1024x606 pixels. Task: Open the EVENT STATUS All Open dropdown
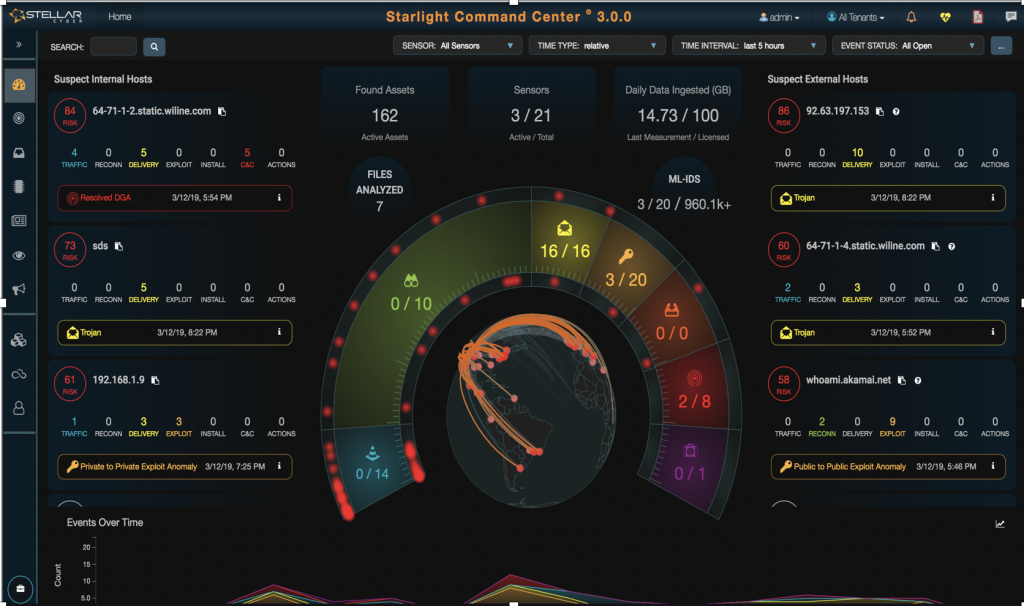click(x=908, y=46)
